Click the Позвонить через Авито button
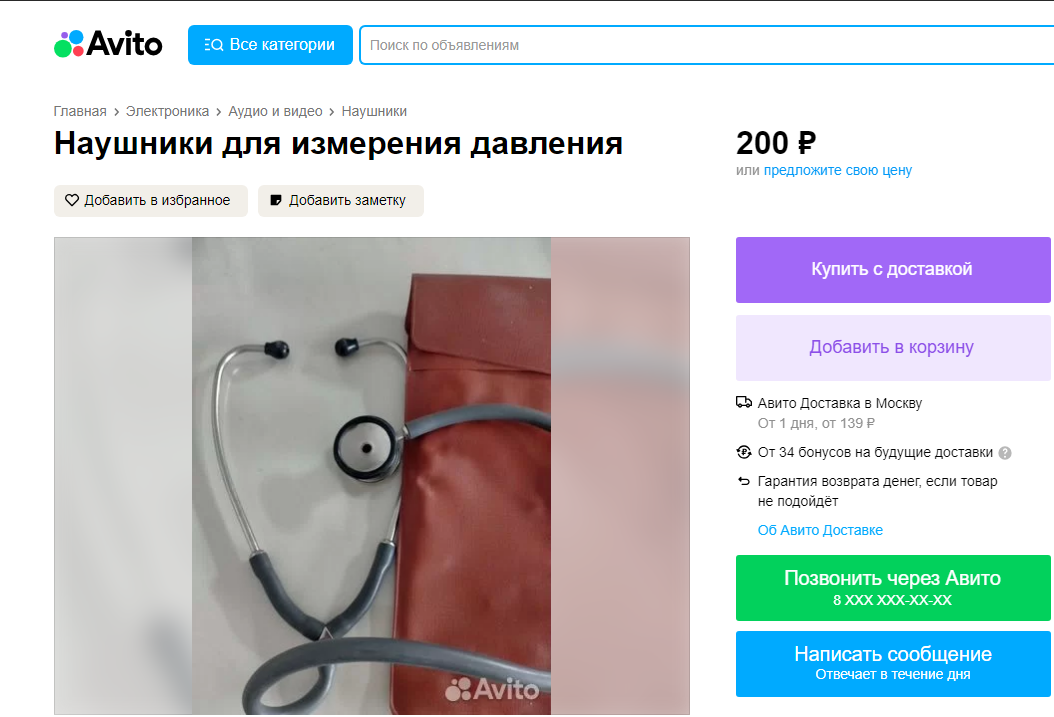Screen dimensions: 1054x717 (x=893, y=588)
